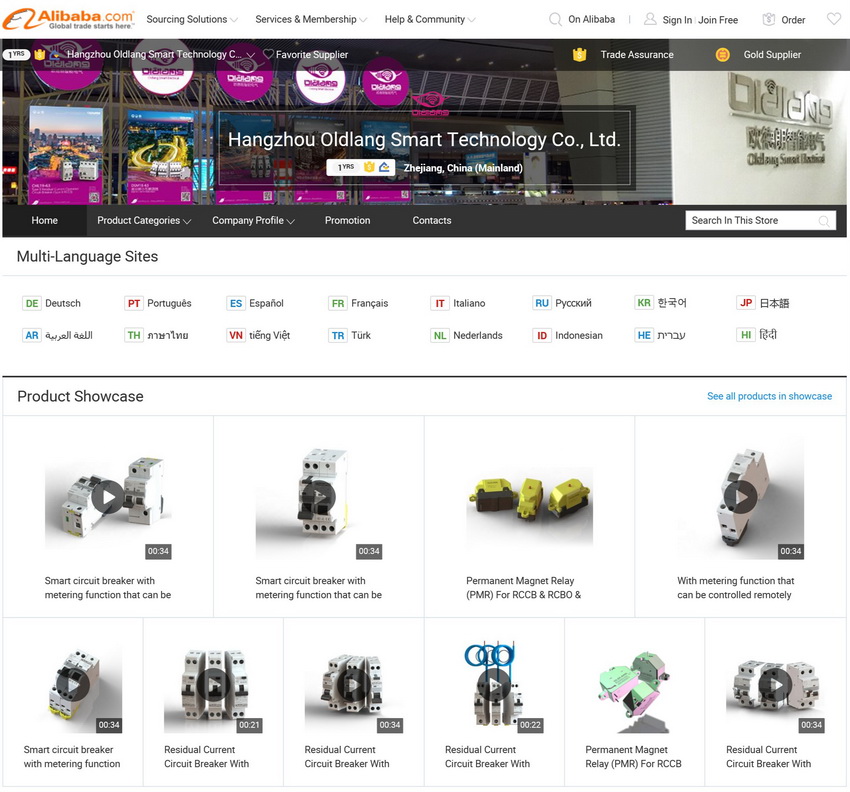The width and height of the screenshot is (850, 792).
Task: Click See all products in showcase link
Action: point(769,396)
